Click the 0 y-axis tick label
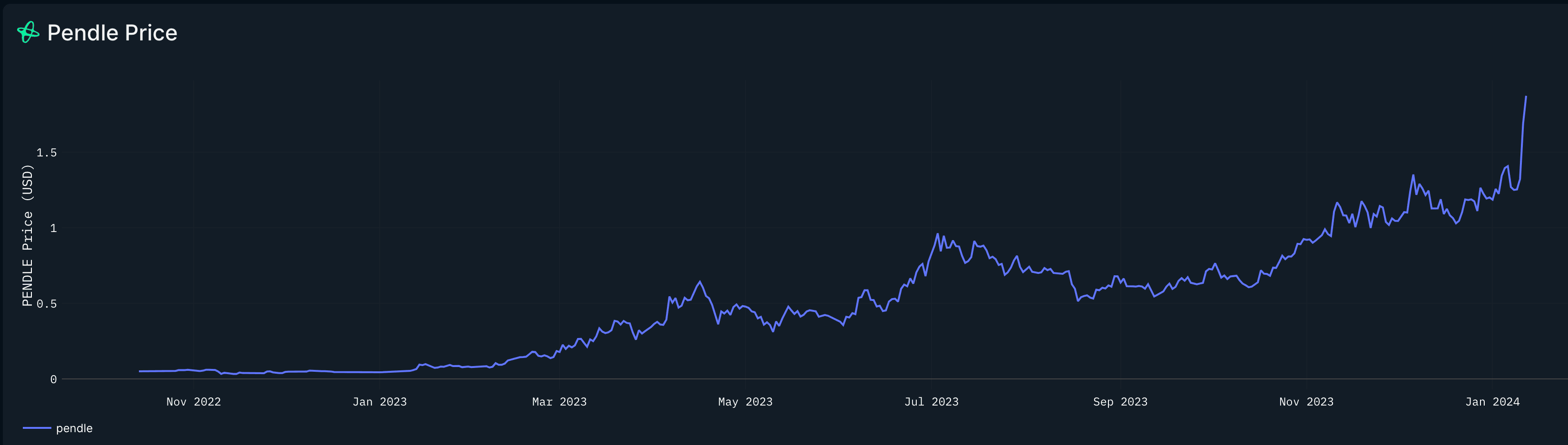Screen dimensions: 1568x445 pyautogui.click(x=54, y=379)
